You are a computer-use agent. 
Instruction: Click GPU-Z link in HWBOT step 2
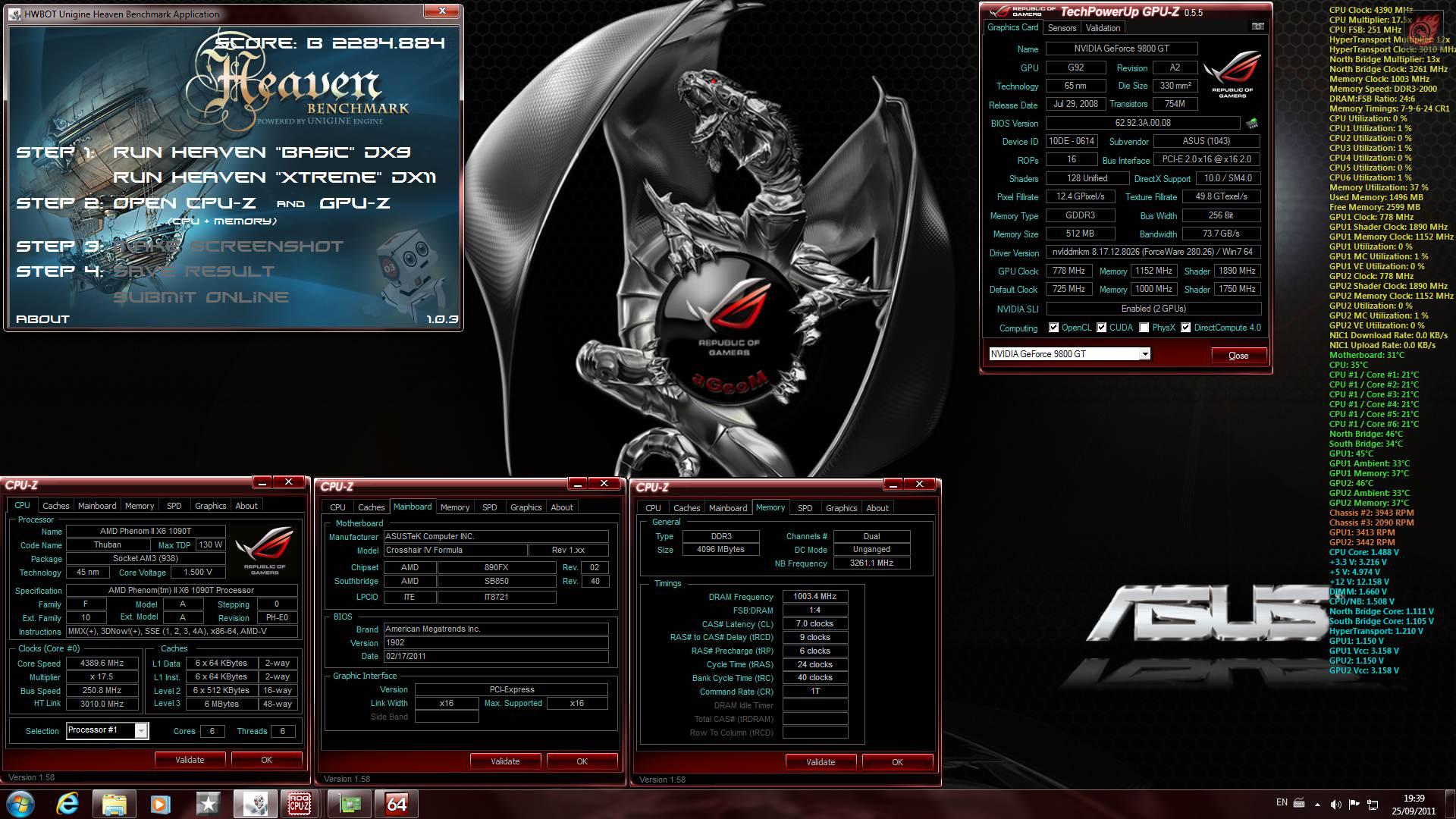(355, 203)
